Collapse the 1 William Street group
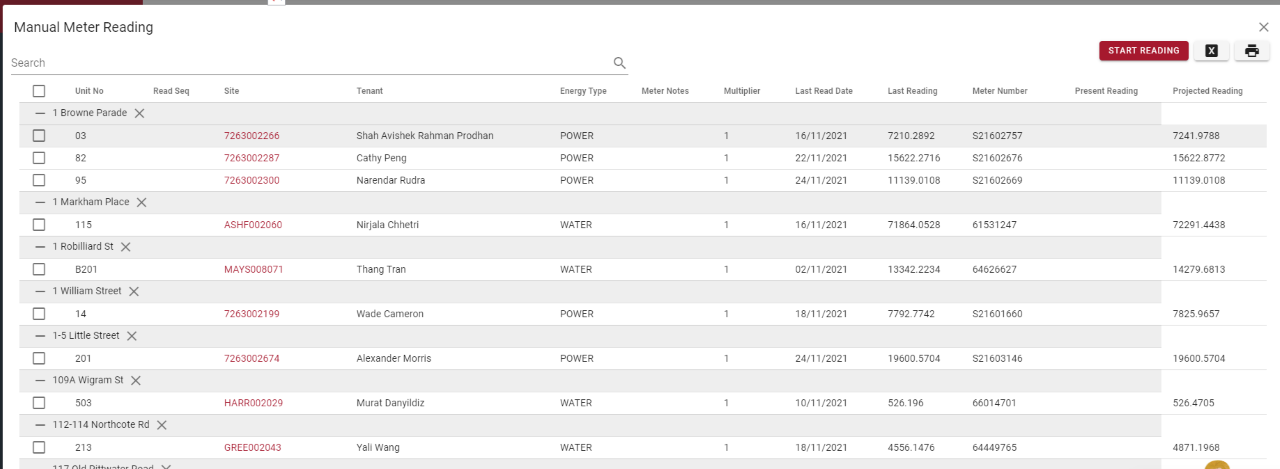 41,291
